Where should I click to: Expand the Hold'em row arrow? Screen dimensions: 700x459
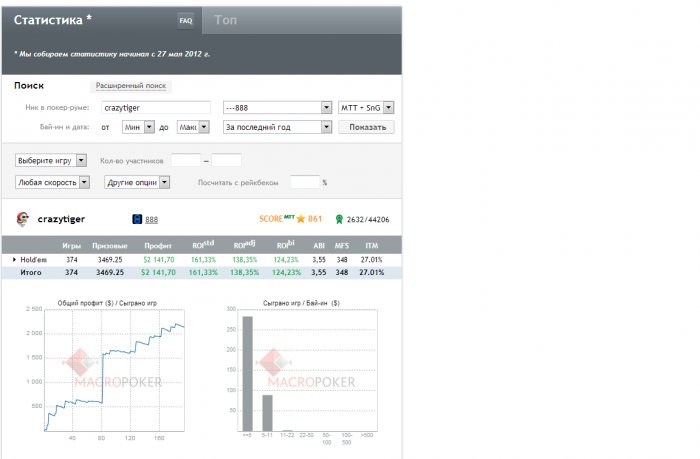click(14, 259)
